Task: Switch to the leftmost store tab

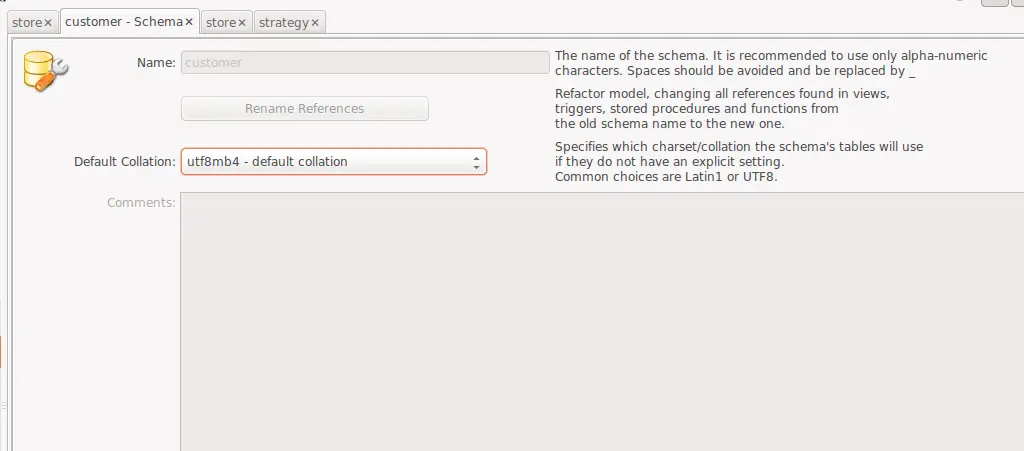Action: click(26, 22)
